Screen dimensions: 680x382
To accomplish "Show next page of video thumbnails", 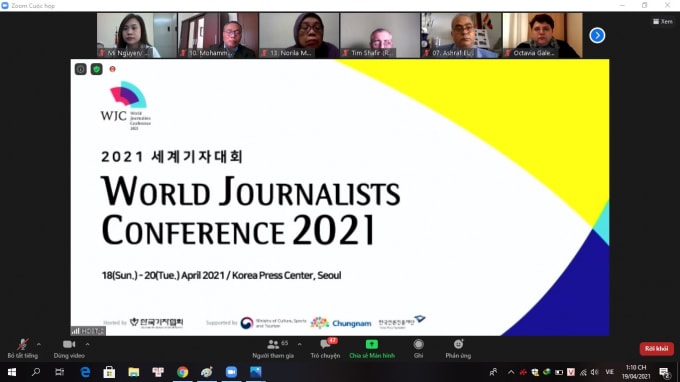I will (597, 36).
